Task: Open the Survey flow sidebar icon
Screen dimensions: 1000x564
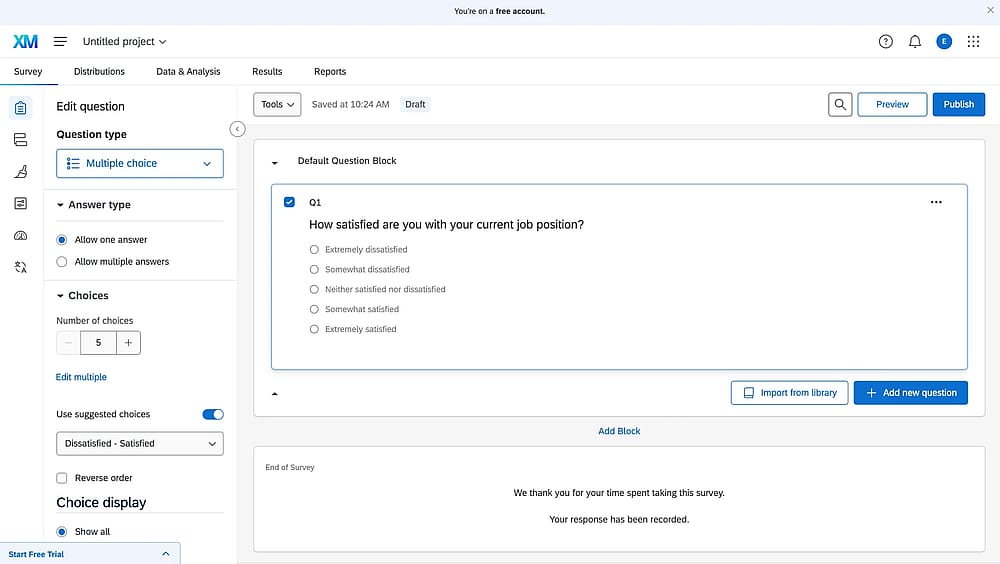Action: [20, 140]
